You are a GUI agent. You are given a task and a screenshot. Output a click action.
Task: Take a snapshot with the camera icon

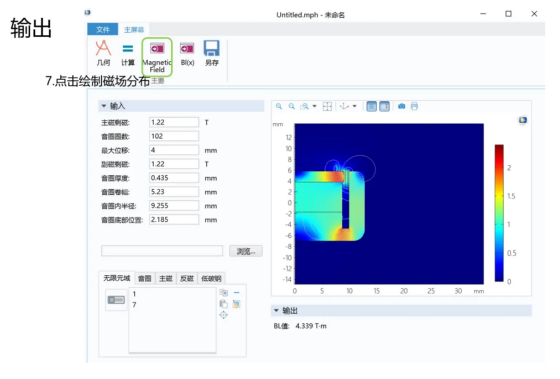401,106
